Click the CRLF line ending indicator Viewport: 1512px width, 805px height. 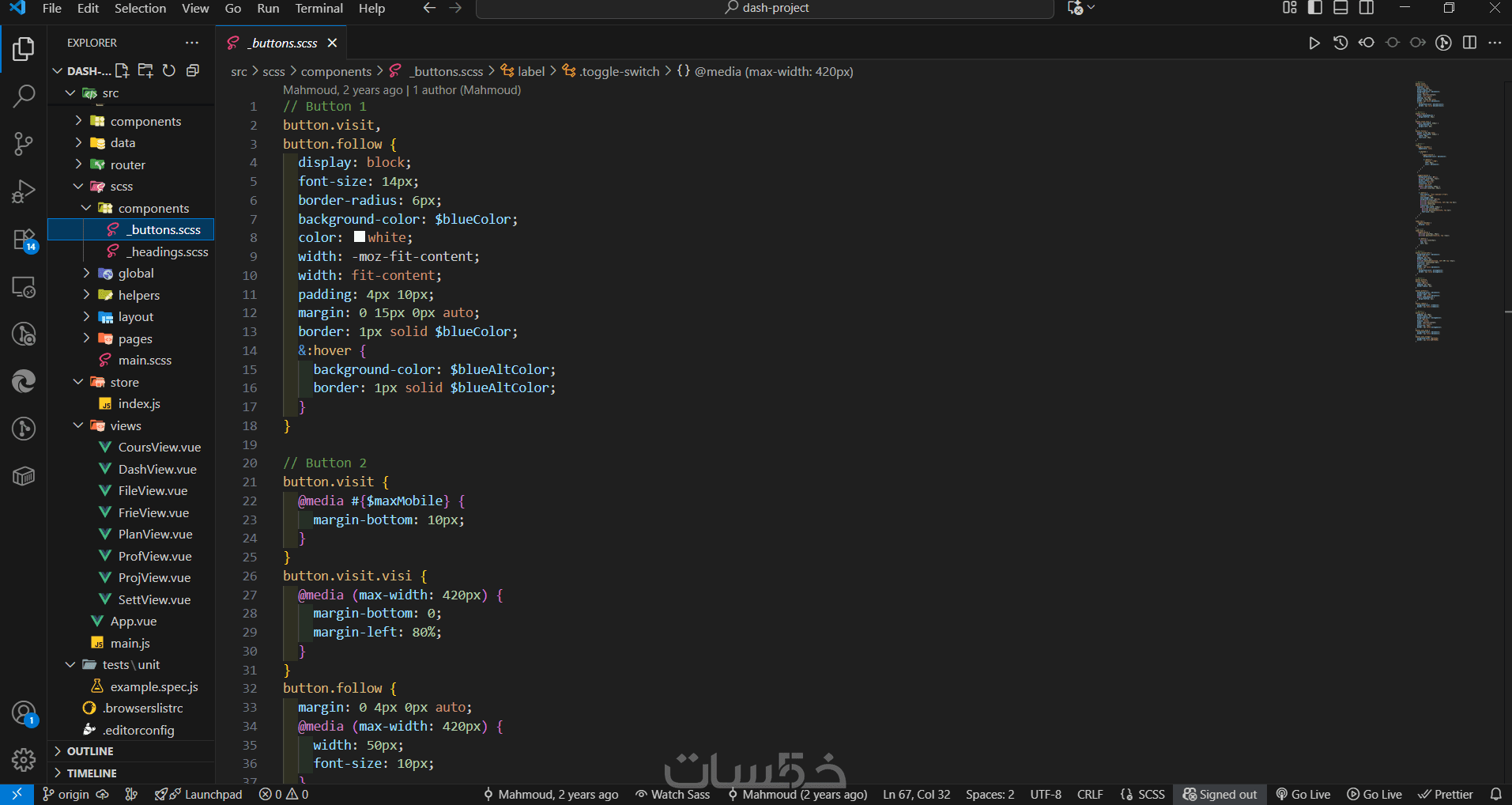[x=1090, y=795]
